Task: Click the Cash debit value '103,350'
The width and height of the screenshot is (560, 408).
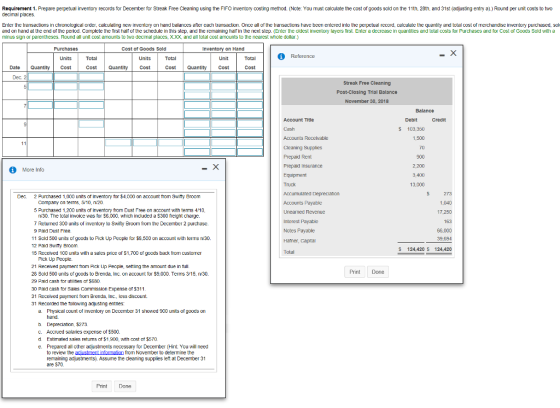Action: 416,129
